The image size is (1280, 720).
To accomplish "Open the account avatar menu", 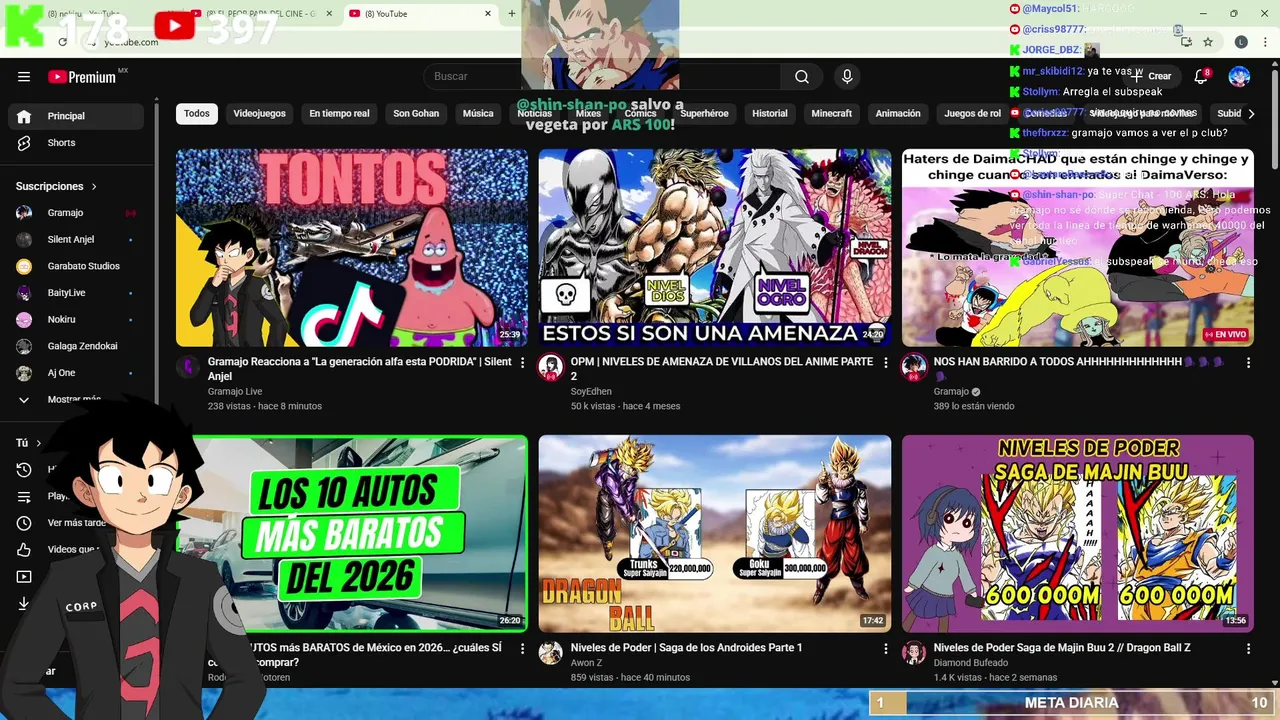I will coord(1239,76).
